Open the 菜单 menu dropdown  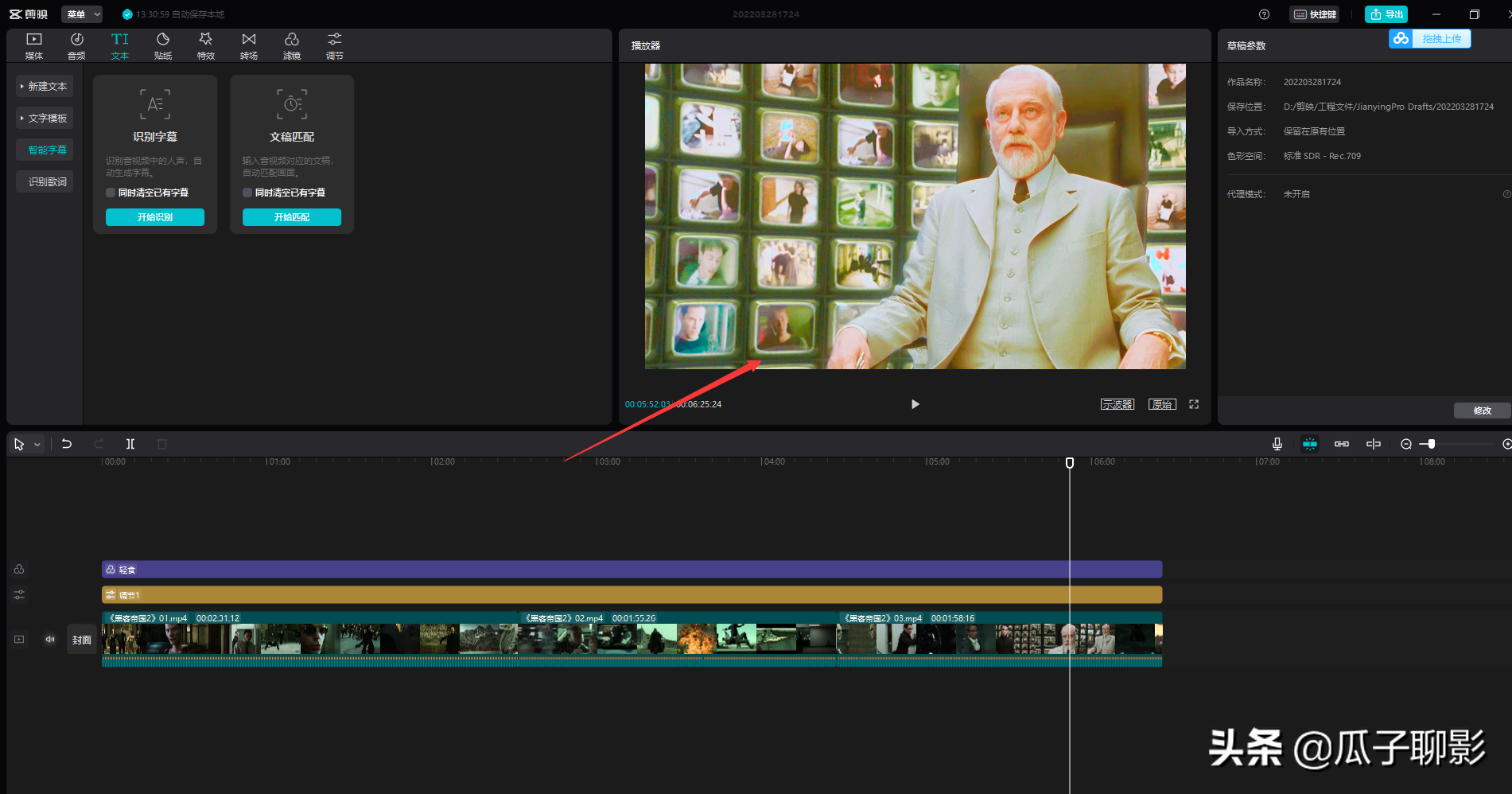tap(83, 14)
